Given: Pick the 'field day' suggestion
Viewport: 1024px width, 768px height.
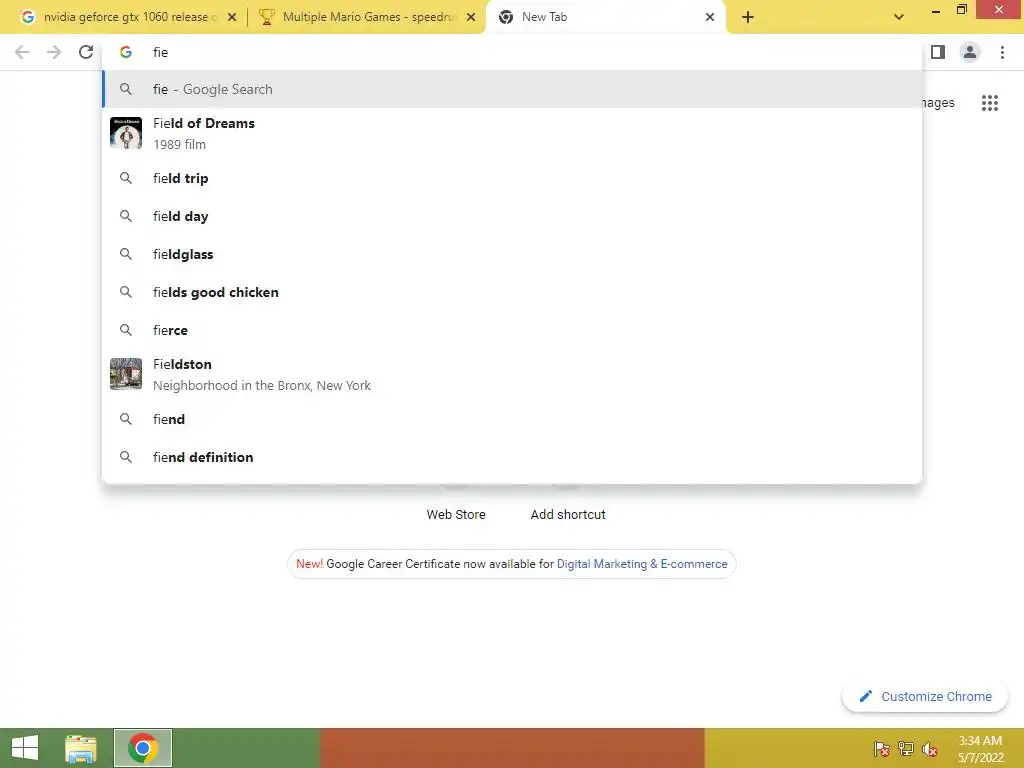Looking at the screenshot, I should pyautogui.click(x=512, y=216).
